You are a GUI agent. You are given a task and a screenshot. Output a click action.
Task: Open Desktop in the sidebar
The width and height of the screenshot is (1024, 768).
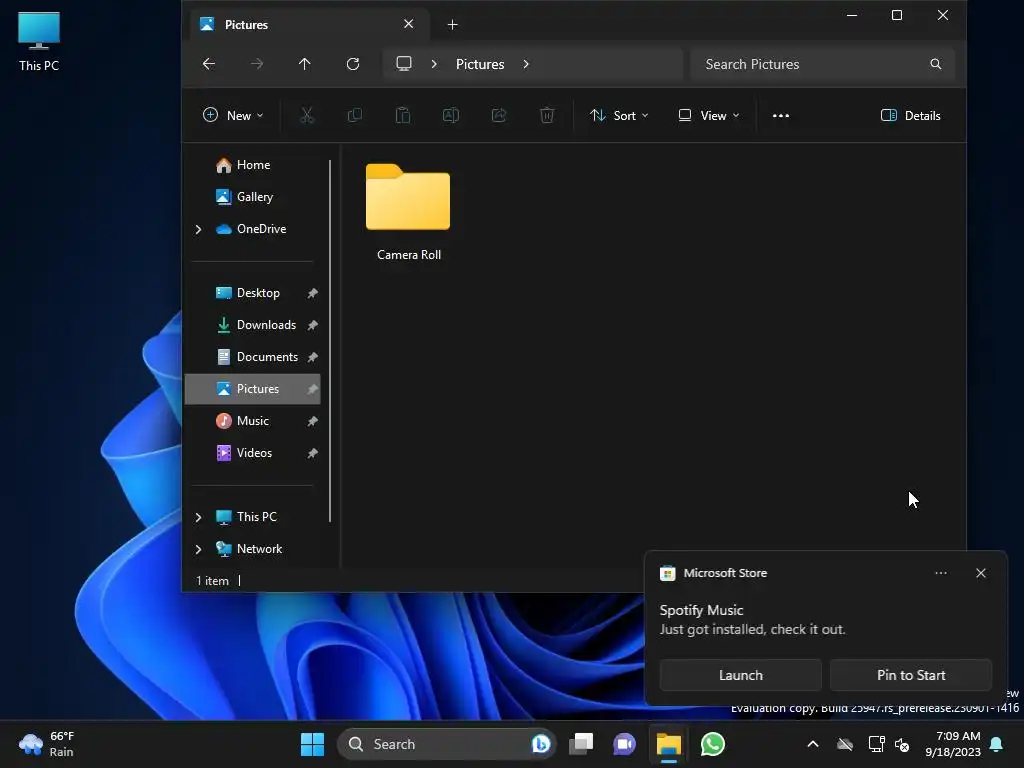pos(252,293)
